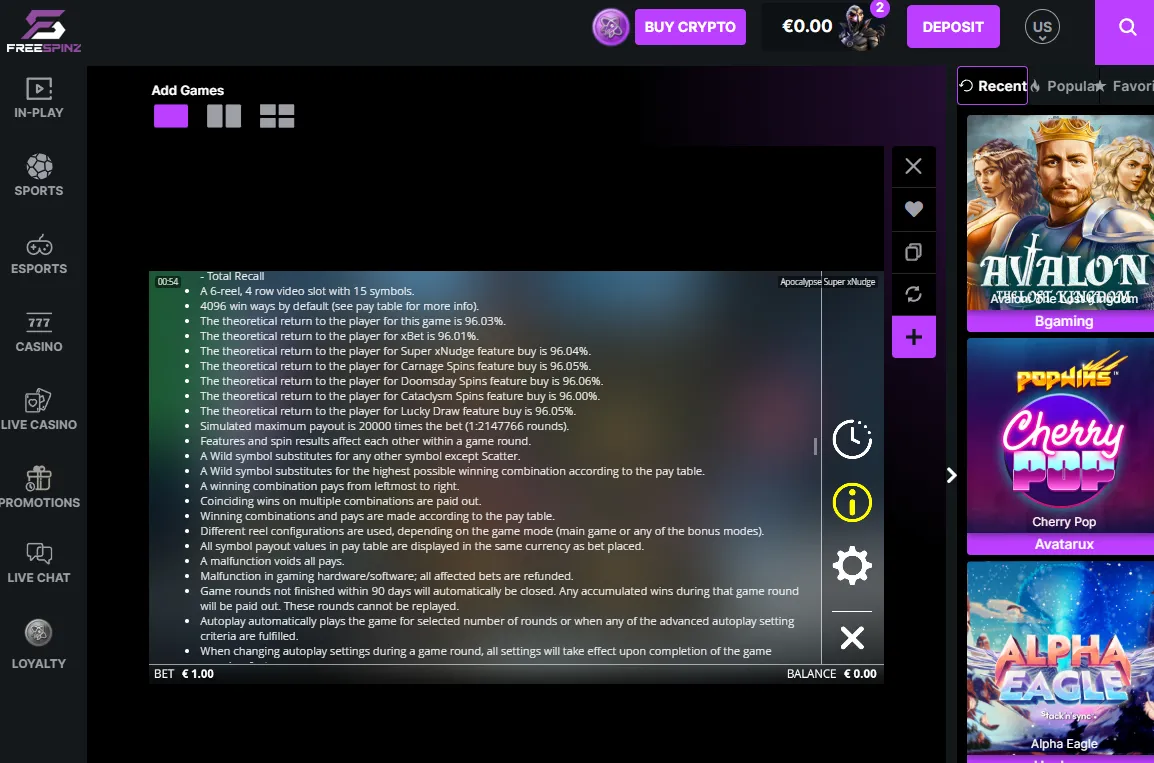Open Esports from the sidebar
1154x763 pixels.
39,254
